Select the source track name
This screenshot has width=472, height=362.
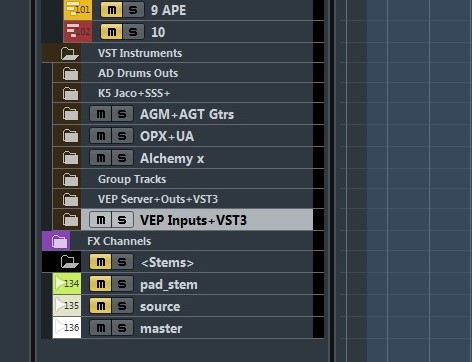point(160,307)
